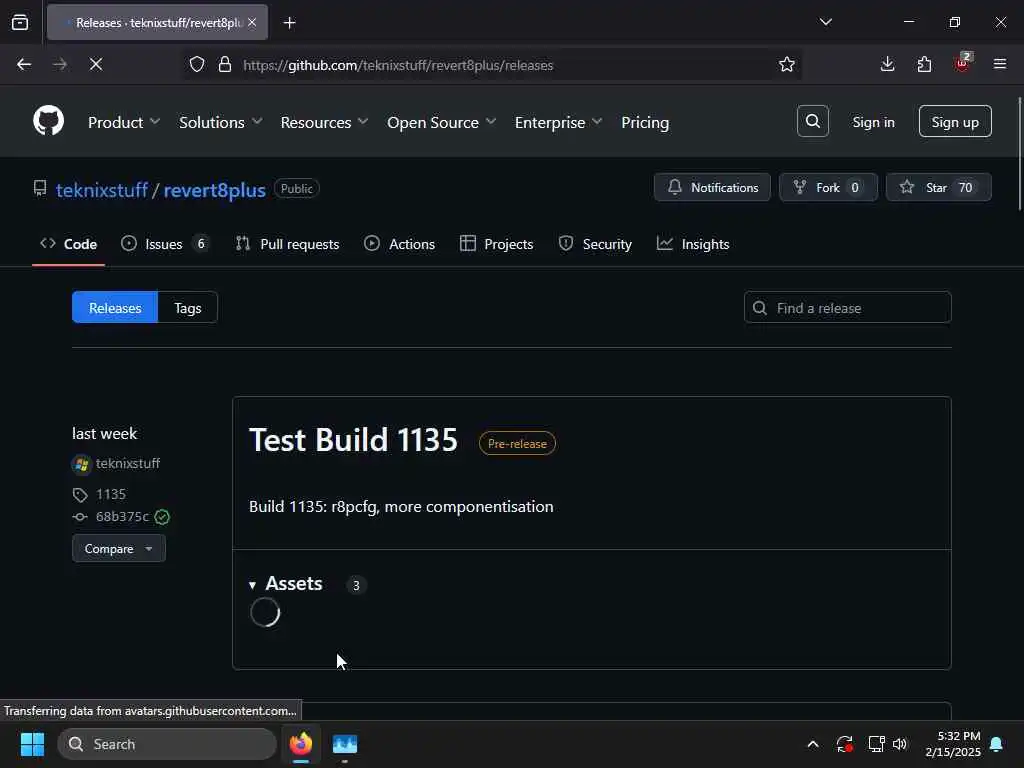Click the Sign up button

coord(955,121)
